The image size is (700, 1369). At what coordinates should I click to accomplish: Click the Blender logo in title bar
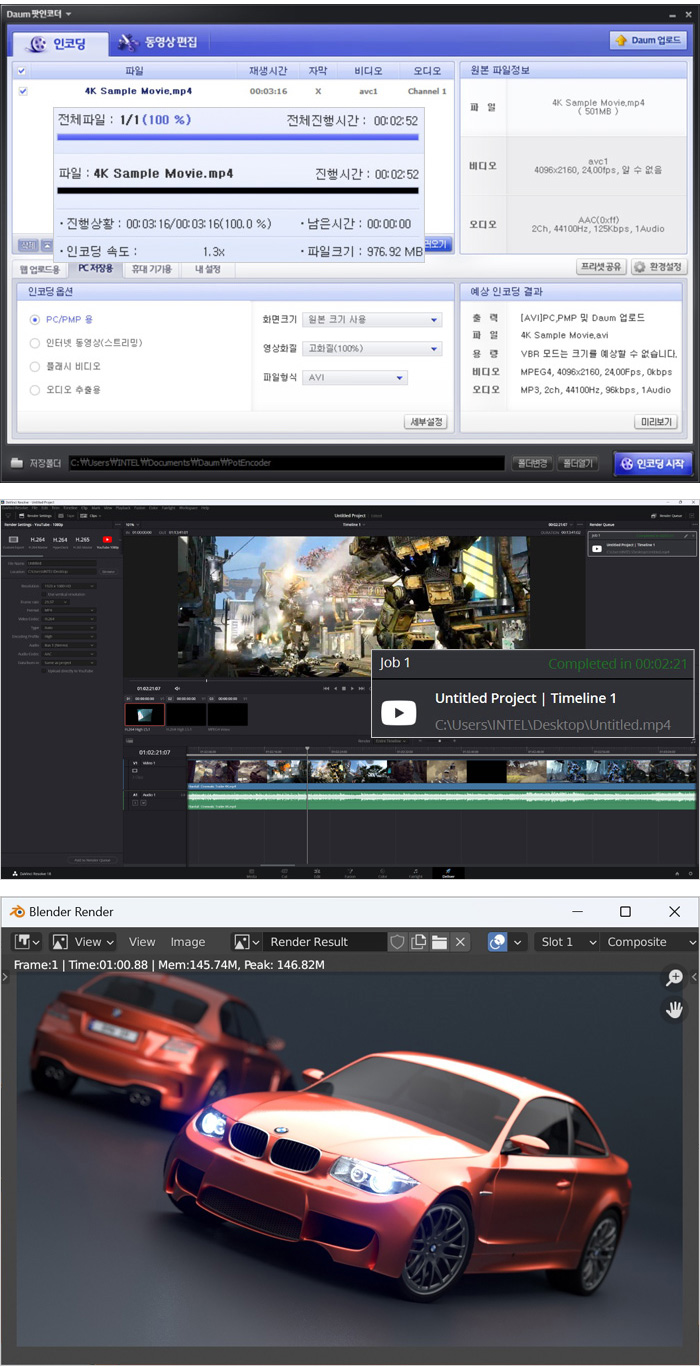click(x=17, y=911)
